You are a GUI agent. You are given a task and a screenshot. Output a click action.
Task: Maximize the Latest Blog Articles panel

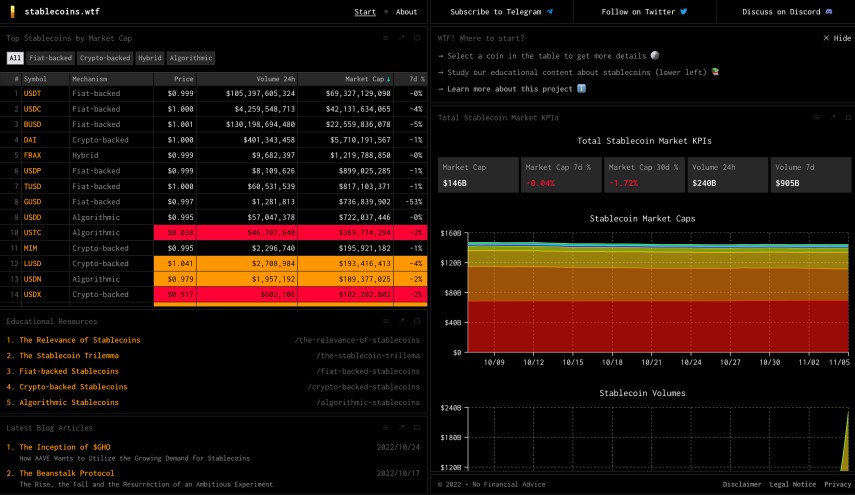pos(416,427)
